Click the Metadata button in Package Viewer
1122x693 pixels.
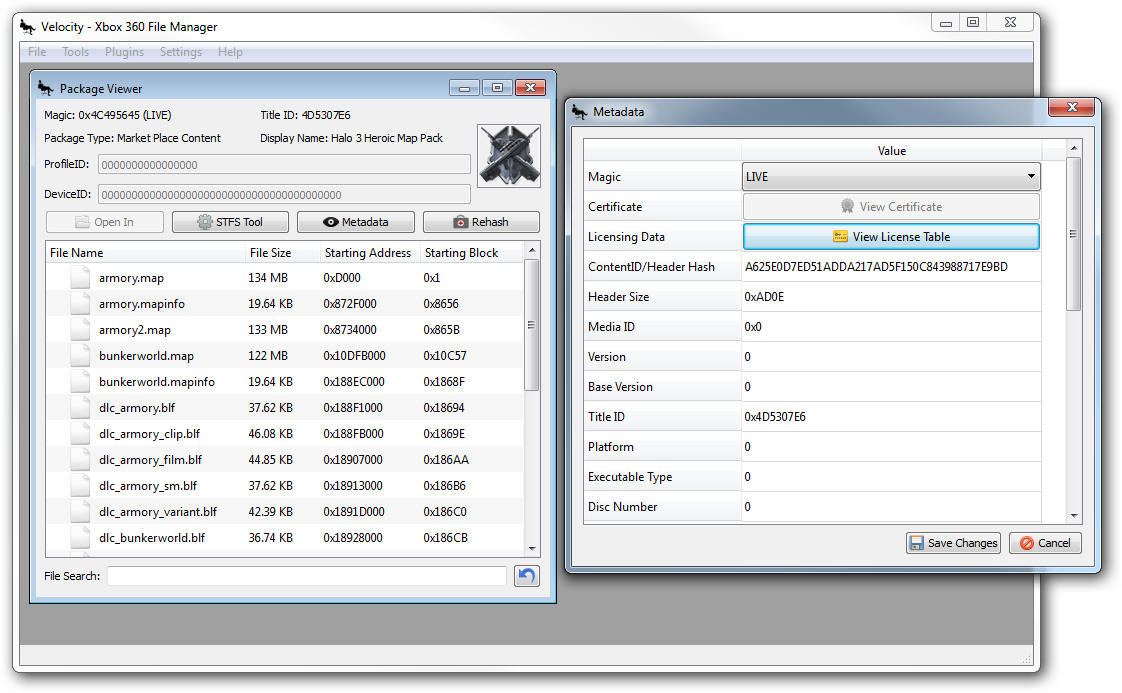coord(356,222)
